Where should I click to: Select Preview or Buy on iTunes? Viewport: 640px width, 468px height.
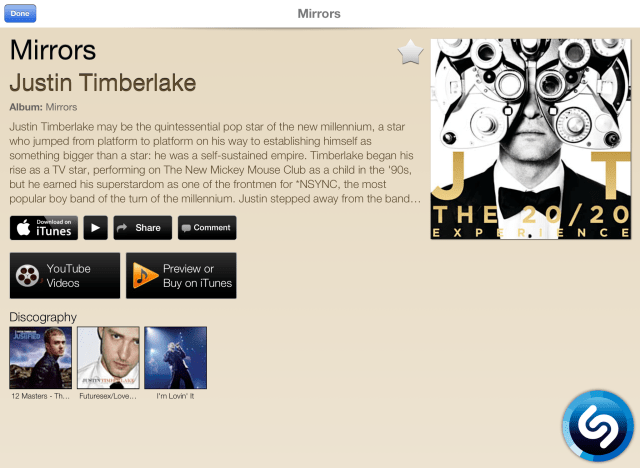click(181, 275)
